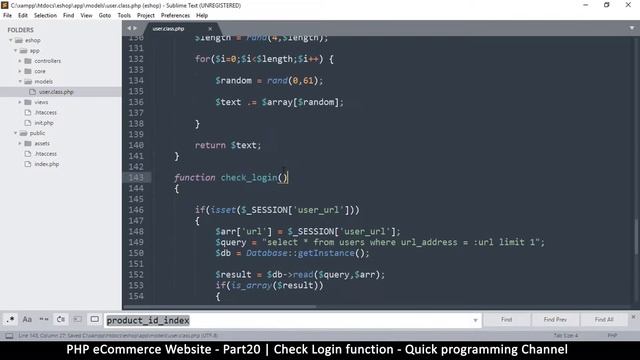Viewport: 640px width, 360px height.
Task: Click the Find All button
Action: pos(604,320)
